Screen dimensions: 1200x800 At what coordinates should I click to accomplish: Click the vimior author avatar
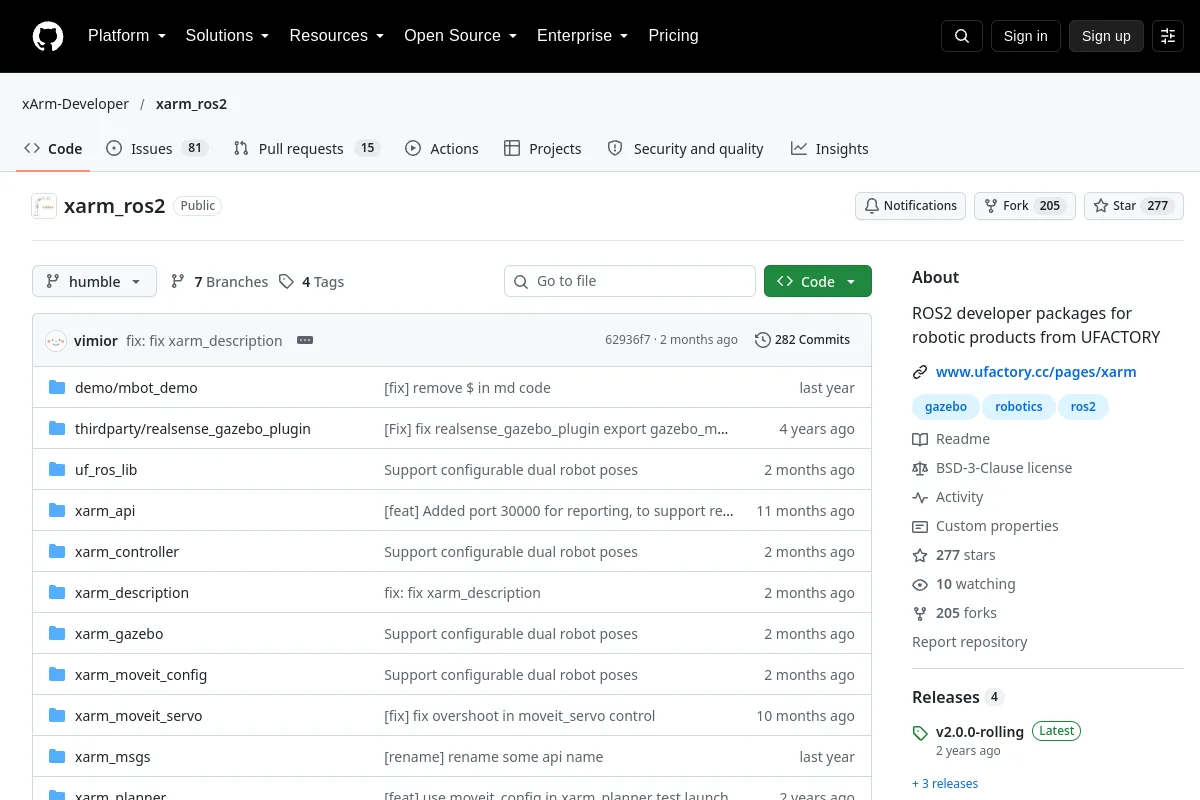click(56, 341)
